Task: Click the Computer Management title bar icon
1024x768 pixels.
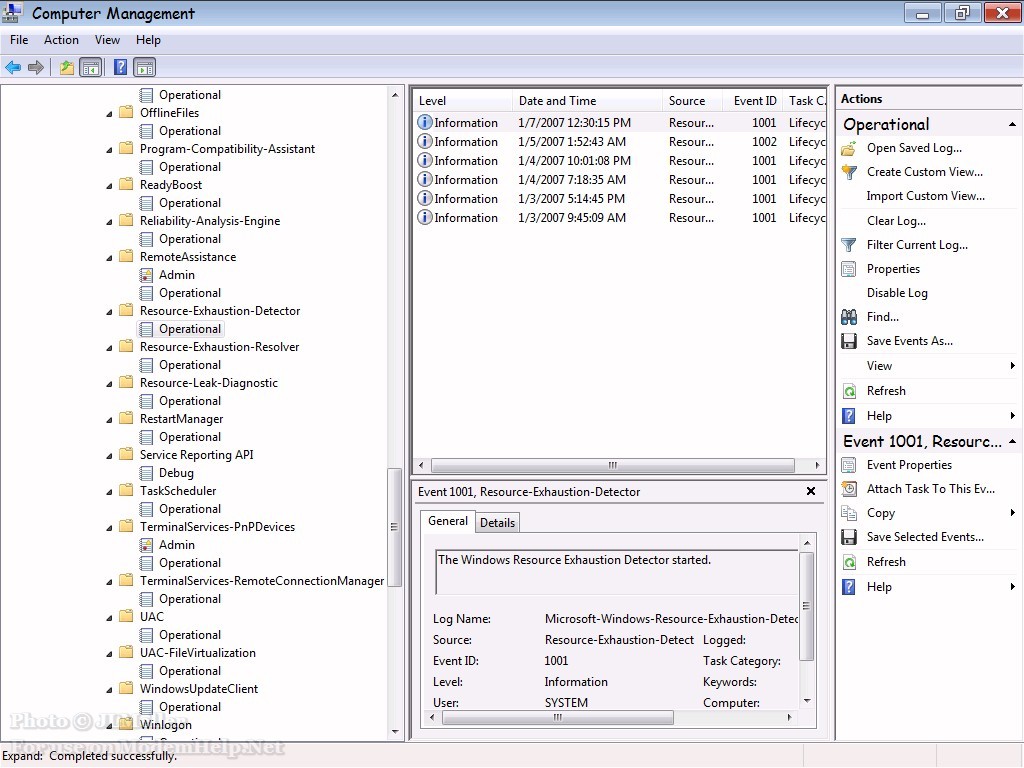Action: pos(12,12)
